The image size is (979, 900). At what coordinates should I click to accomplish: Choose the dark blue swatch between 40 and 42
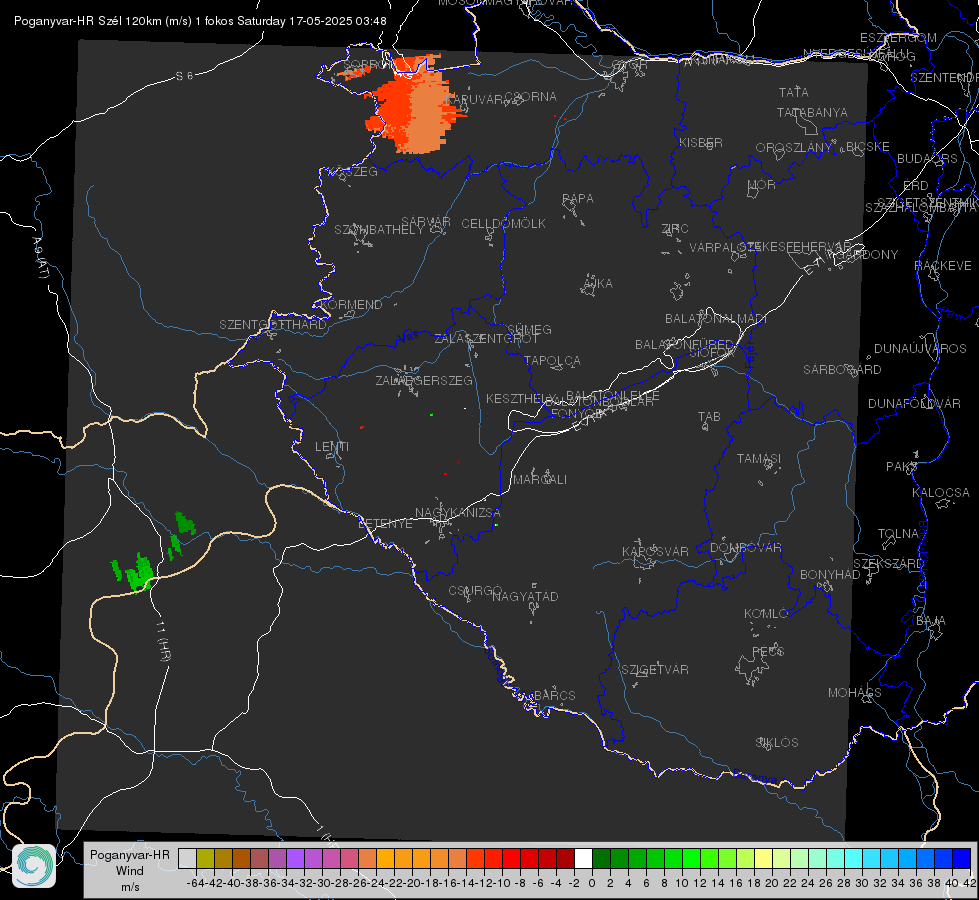[x=962, y=858]
